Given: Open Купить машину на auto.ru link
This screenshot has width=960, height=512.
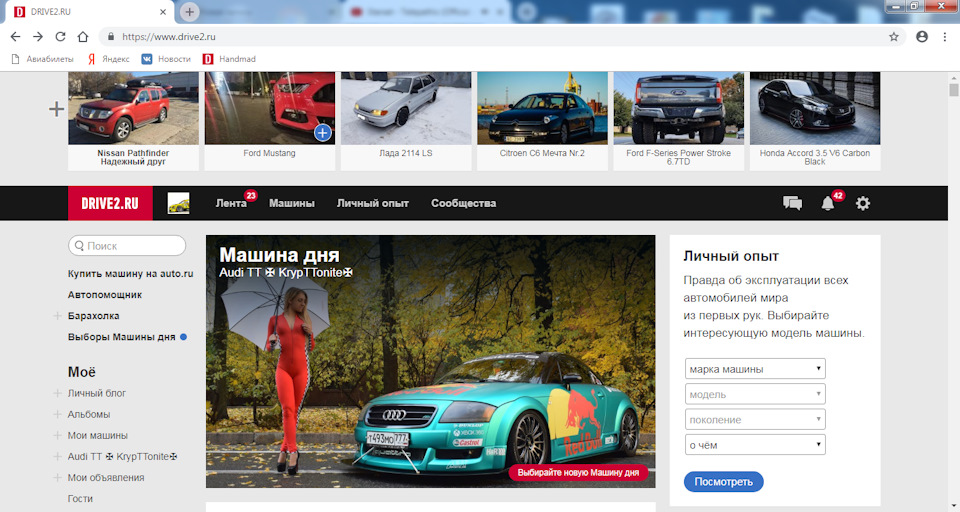Looking at the screenshot, I should click(x=130, y=274).
